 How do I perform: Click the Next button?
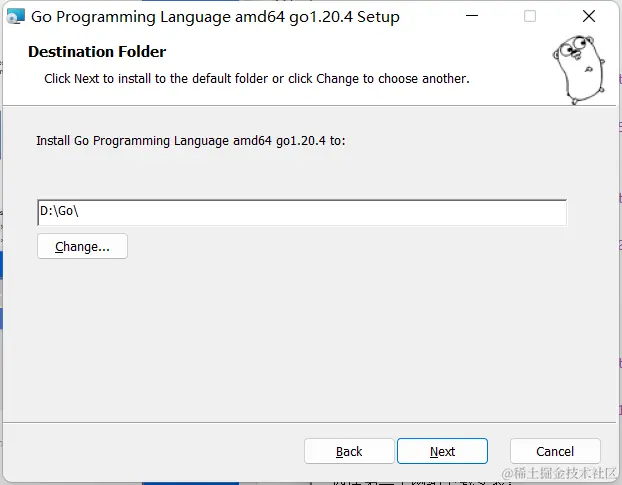pos(442,451)
